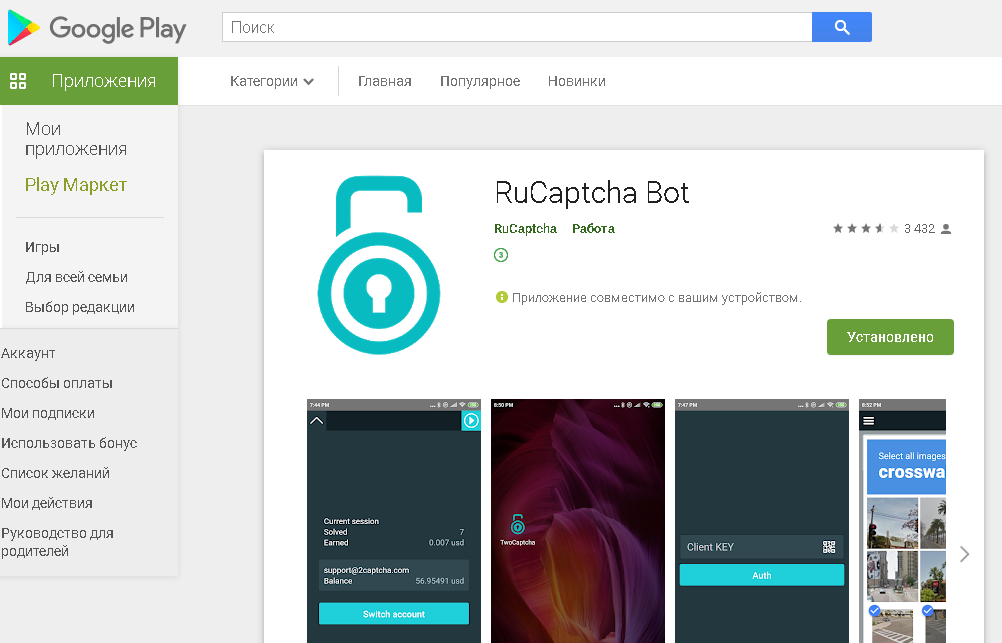This screenshot has width=1002, height=643.
Task: Focus the Поиск search field
Action: click(517, 27)
